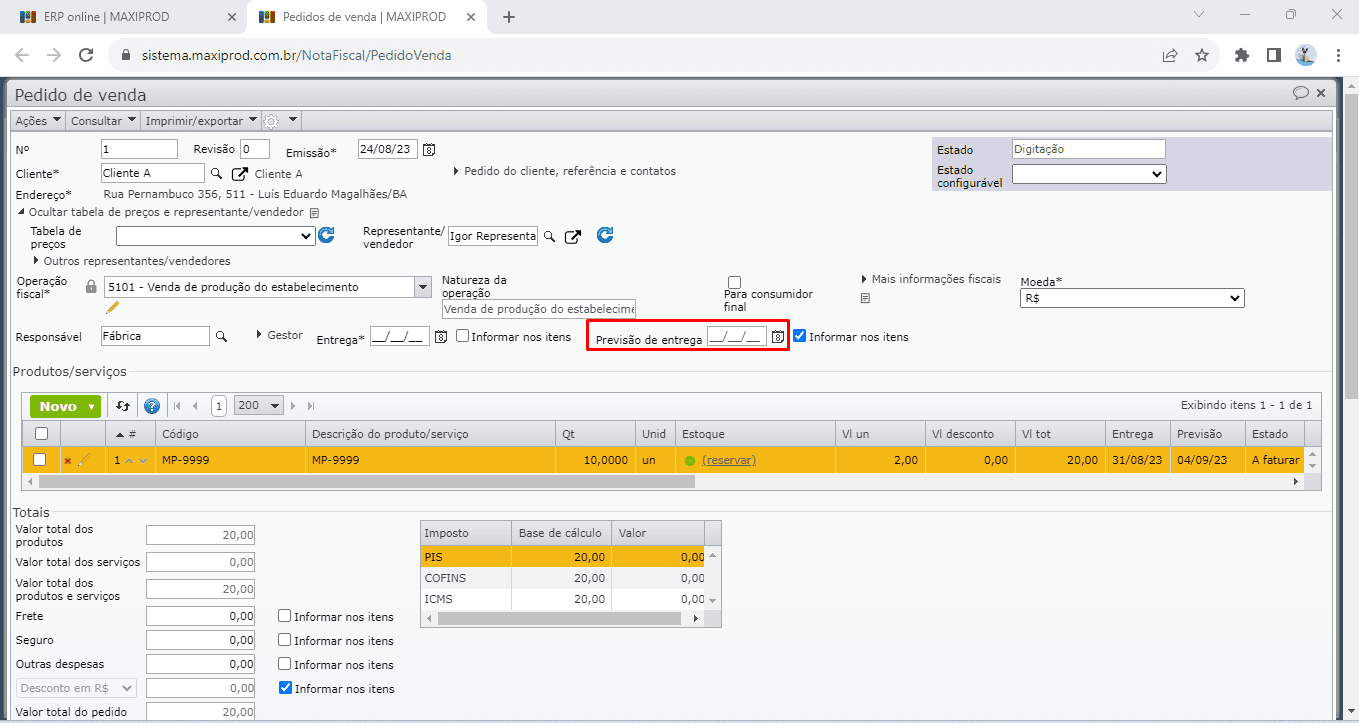Click the Responsável input field

point(155,336)
